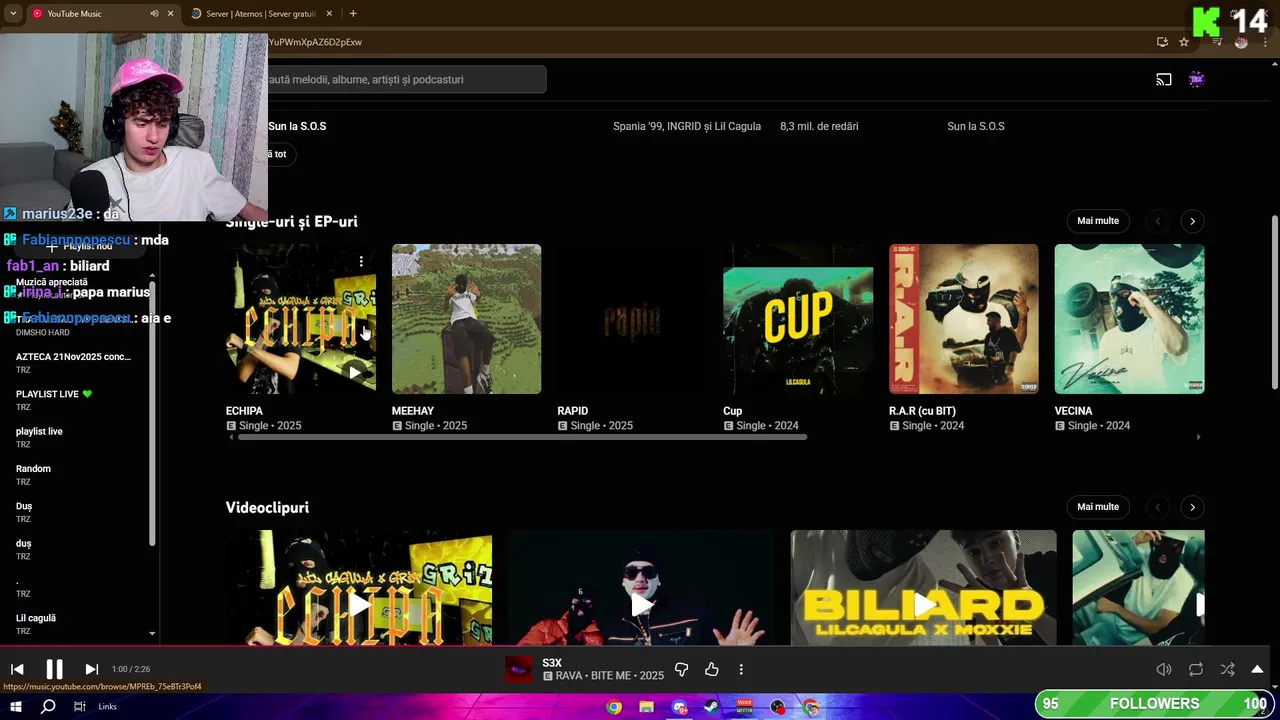Click the RAPID single title

(x=573, y=411)
